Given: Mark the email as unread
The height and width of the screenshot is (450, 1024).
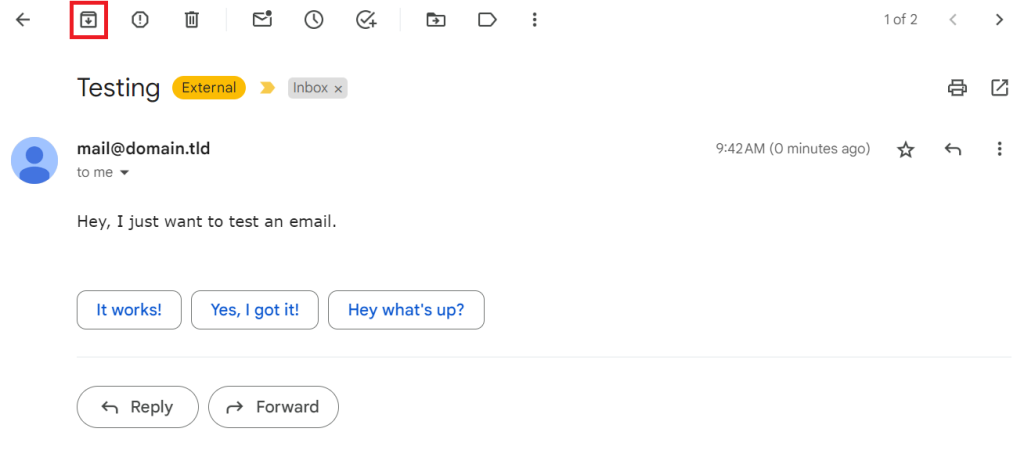Looking at the screenshot, I should tap(262, 19).
